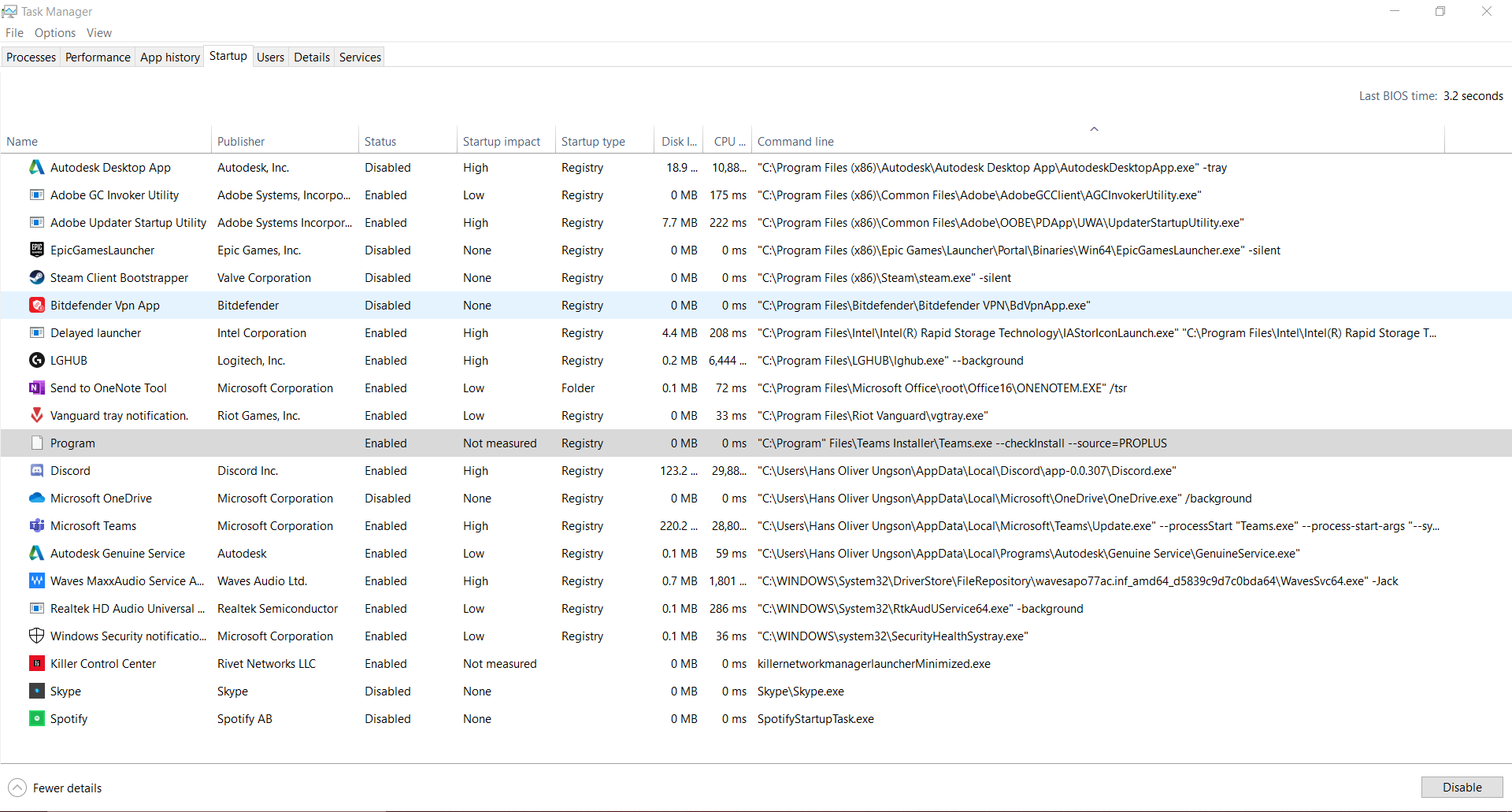The width and height of the screenshot is (1512, 812).
Task: Sort list by Startup impact column
Action: click(501, 142)
